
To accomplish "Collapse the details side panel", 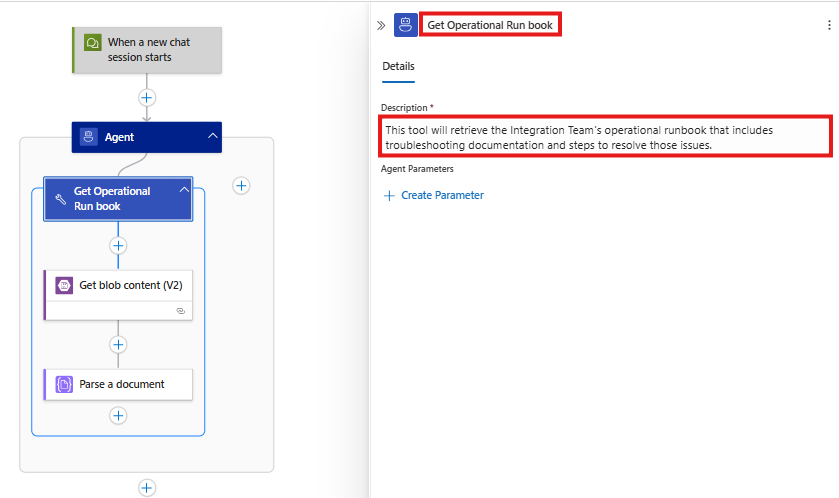I will (380, 25).
